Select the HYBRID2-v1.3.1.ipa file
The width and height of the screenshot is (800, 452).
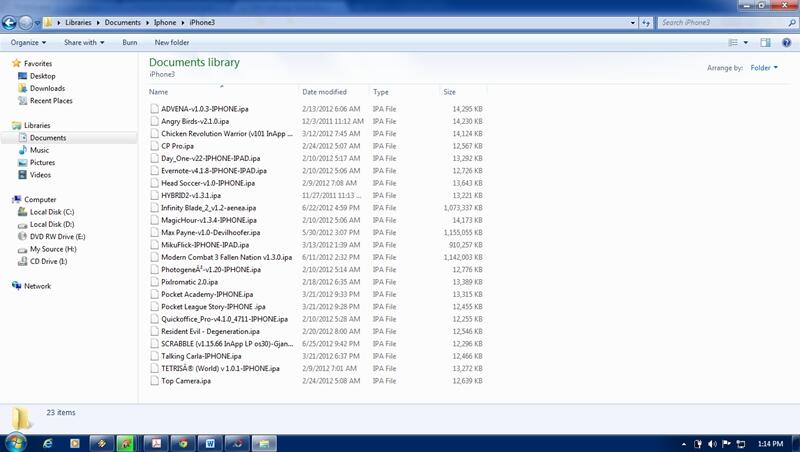point(191,195)
